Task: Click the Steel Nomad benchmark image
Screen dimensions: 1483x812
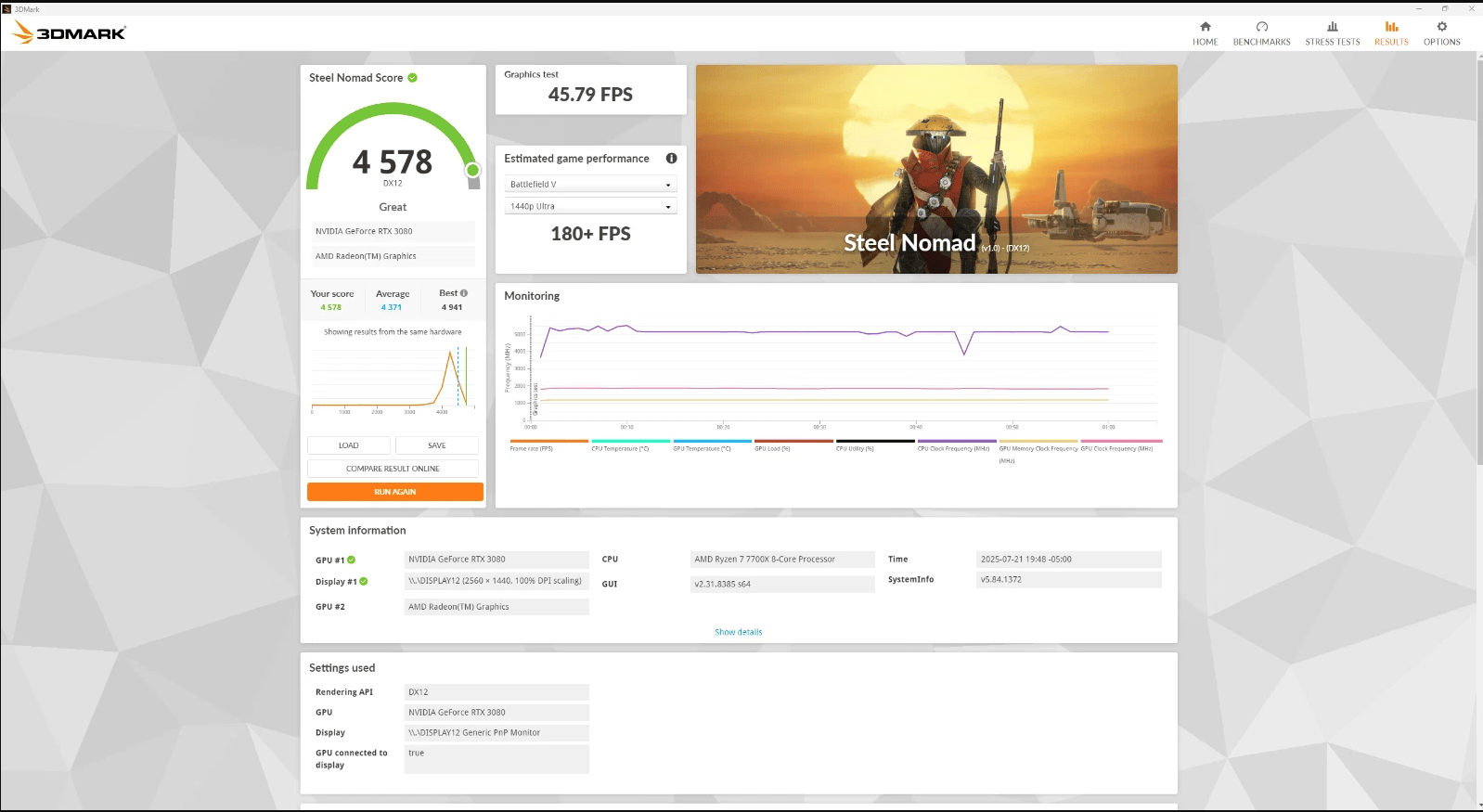Action: (x=936, y=169)
